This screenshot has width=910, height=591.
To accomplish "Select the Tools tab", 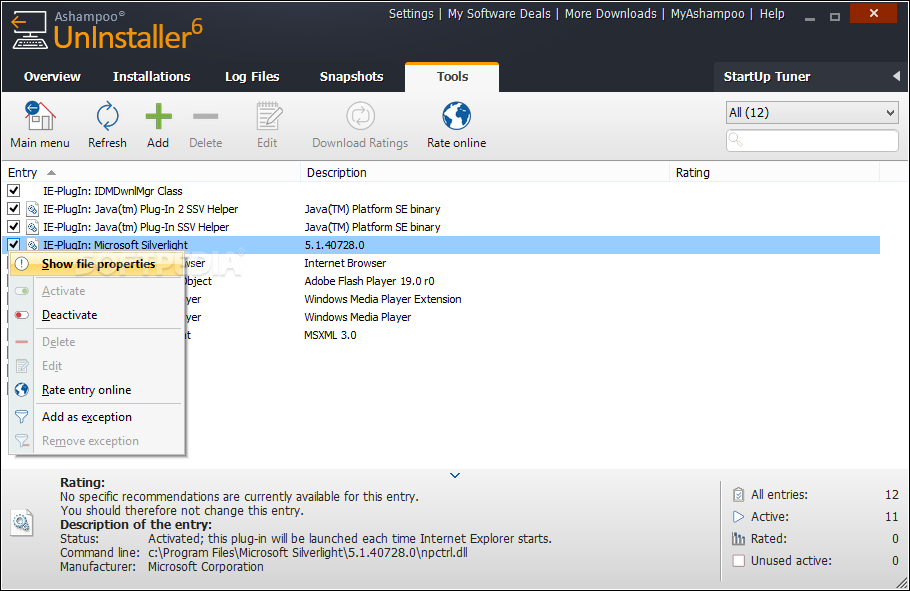I will 452,77.
